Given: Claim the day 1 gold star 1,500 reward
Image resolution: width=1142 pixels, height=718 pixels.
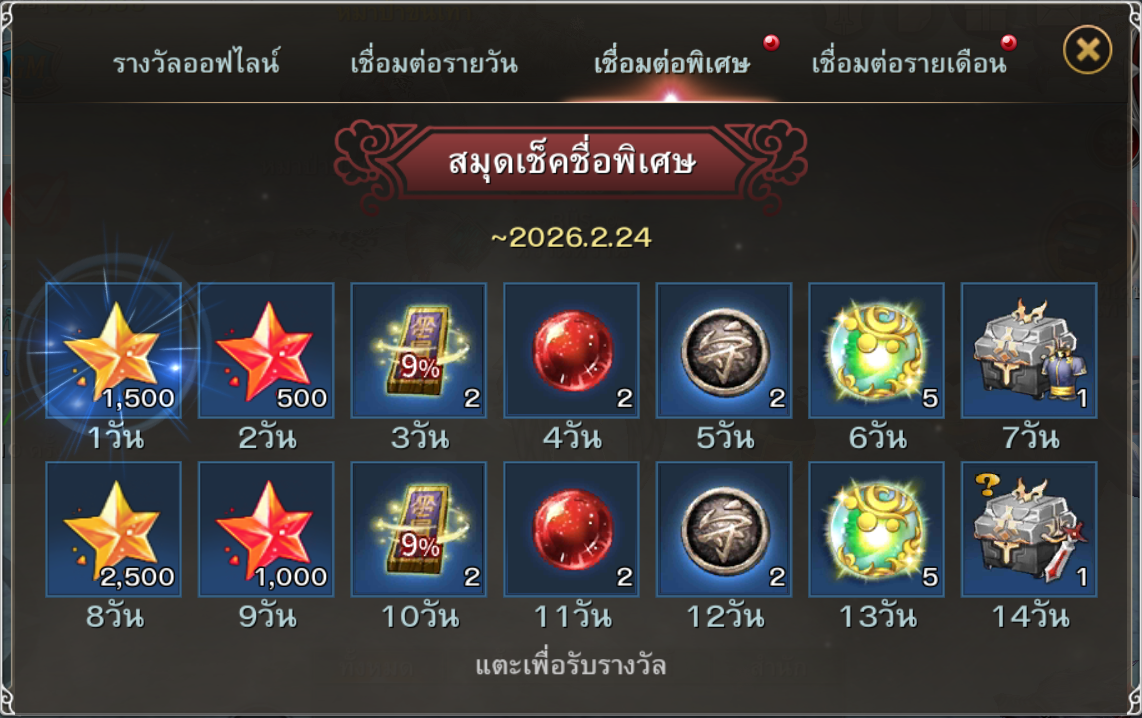Looking at the screenshot, I should [114, 350].
